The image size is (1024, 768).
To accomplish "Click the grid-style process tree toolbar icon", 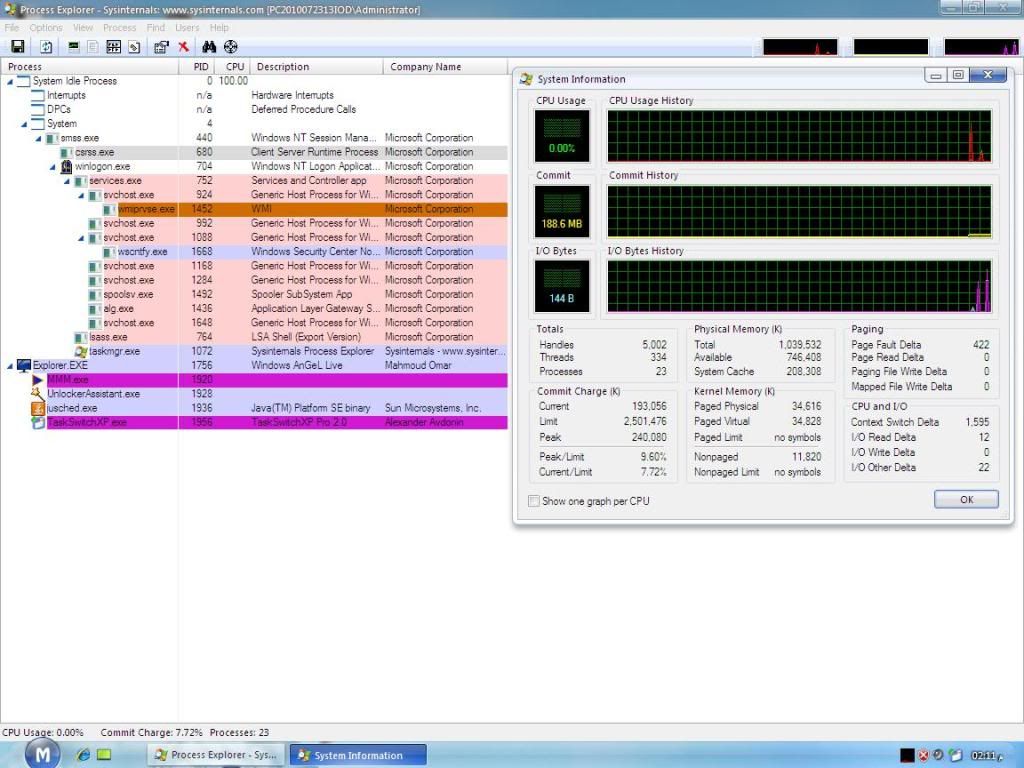I will [114, 46].
